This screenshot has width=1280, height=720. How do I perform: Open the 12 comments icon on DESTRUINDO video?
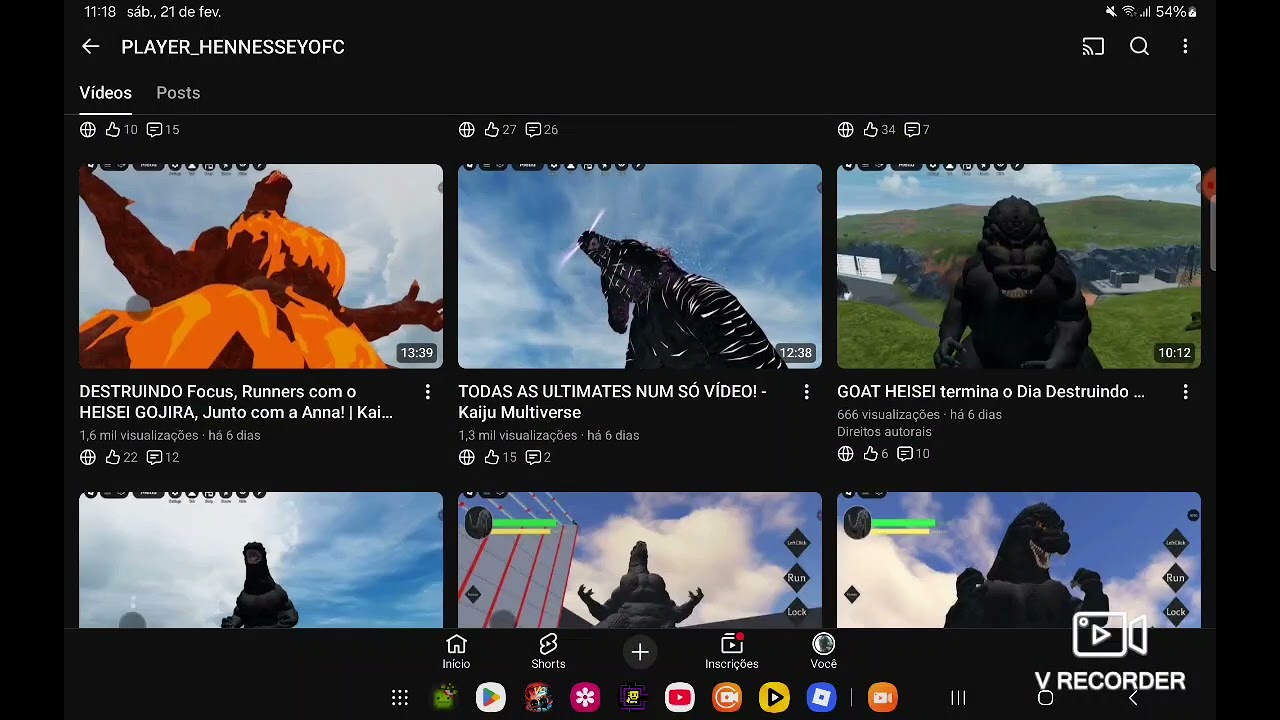tap(155, 457)
